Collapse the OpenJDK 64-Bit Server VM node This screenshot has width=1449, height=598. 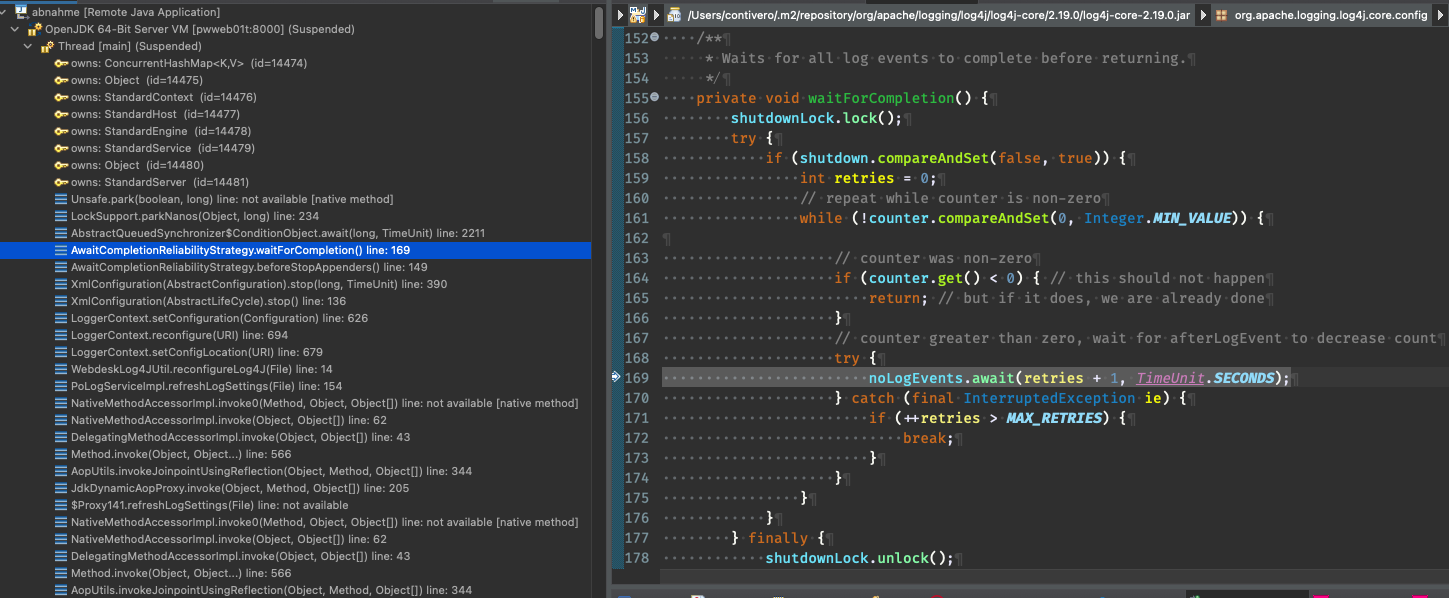click(16, 29)
